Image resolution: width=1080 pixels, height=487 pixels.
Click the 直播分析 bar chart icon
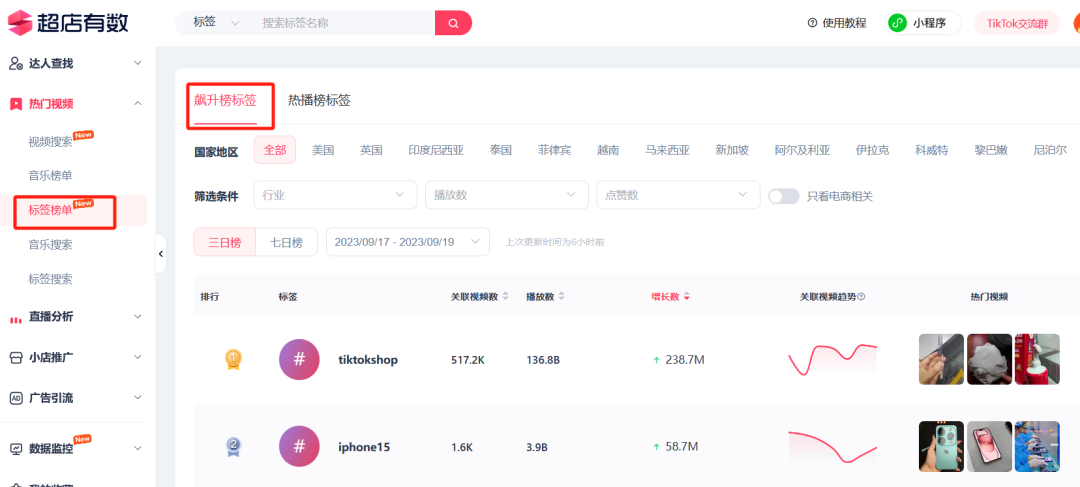(x=16, y=318)
